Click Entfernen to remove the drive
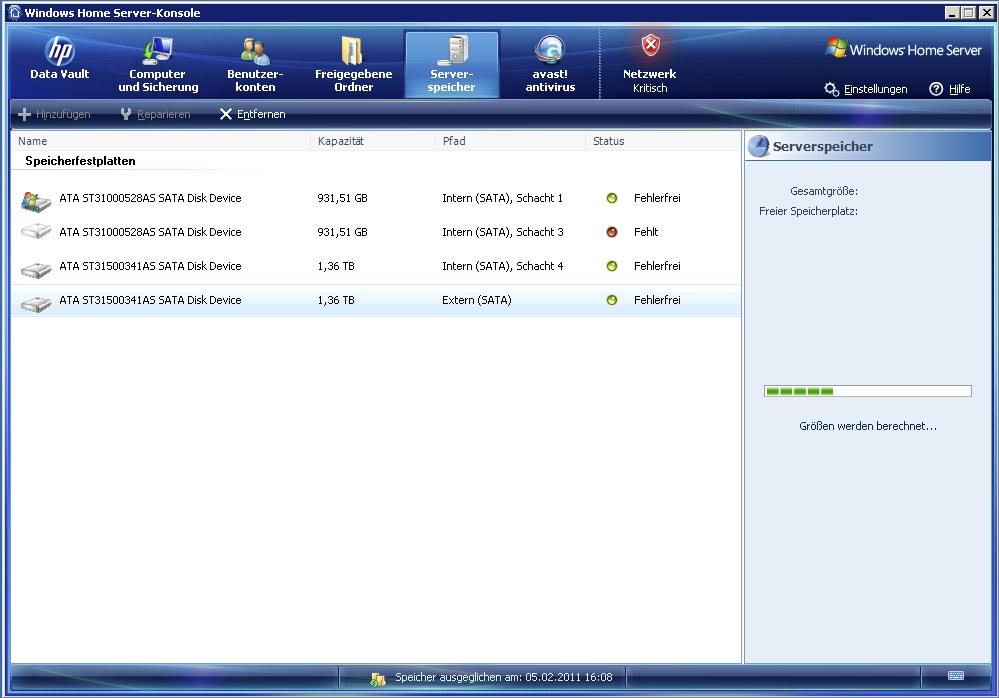Viewport: 999px width, 698px height. tap(252, 115)
